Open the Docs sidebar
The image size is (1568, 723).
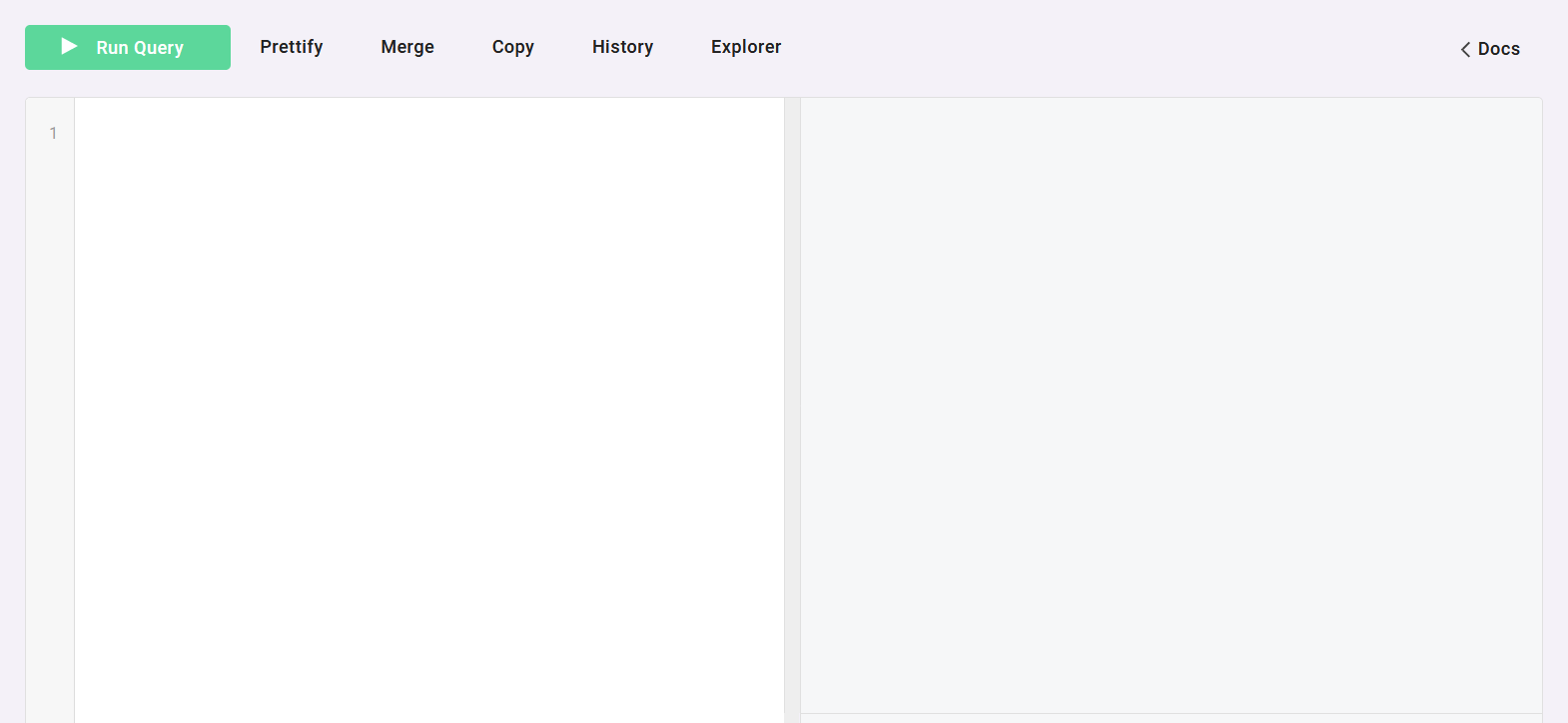pos(1490,49)
